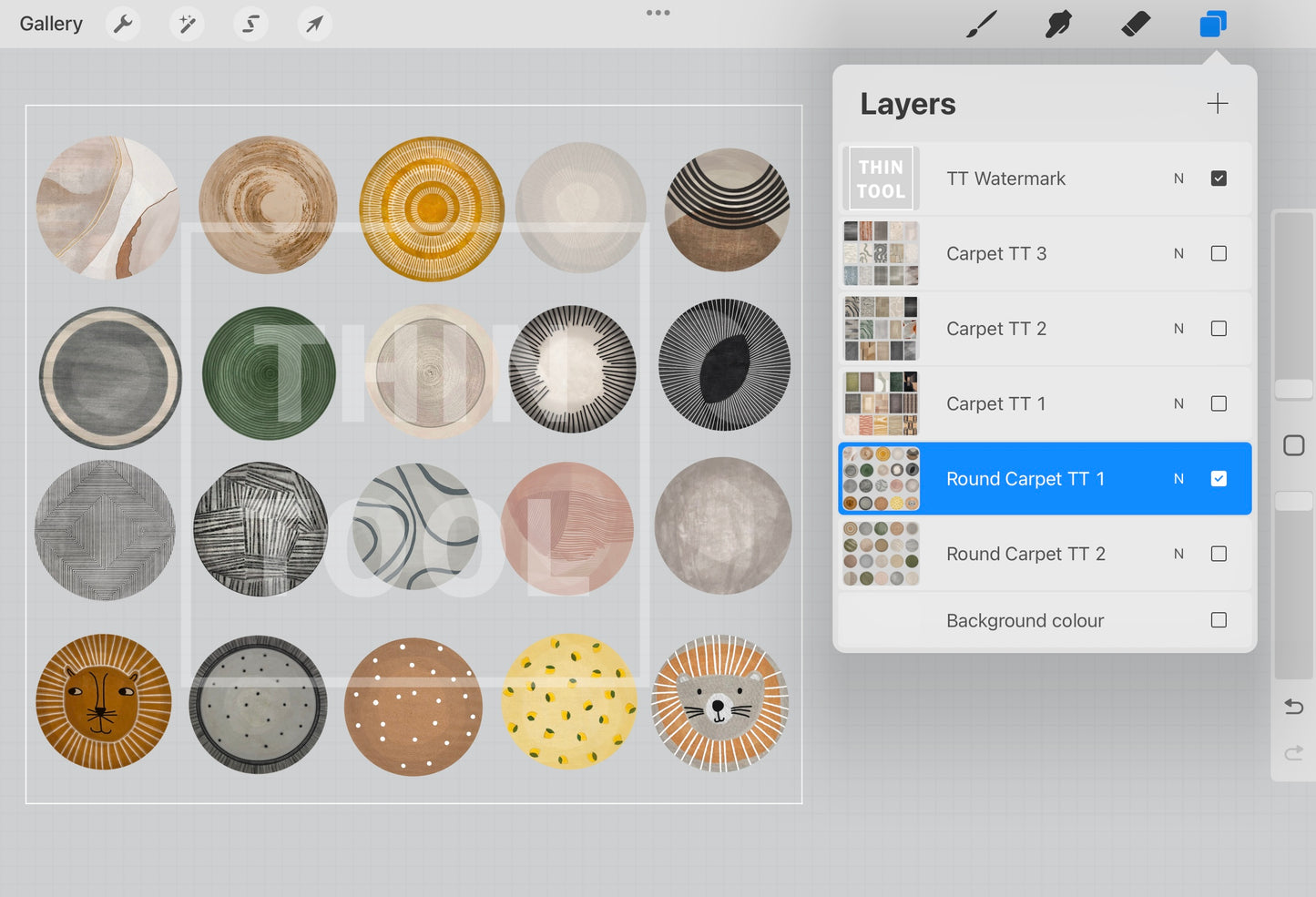Select the Carpet TT 3 layer name
The image size is (1316, 897).
pyautogui.click(x=996, y=253)
